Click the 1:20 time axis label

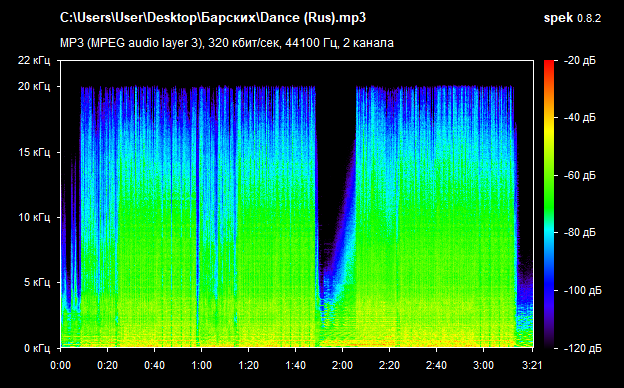tap(248, 365)
